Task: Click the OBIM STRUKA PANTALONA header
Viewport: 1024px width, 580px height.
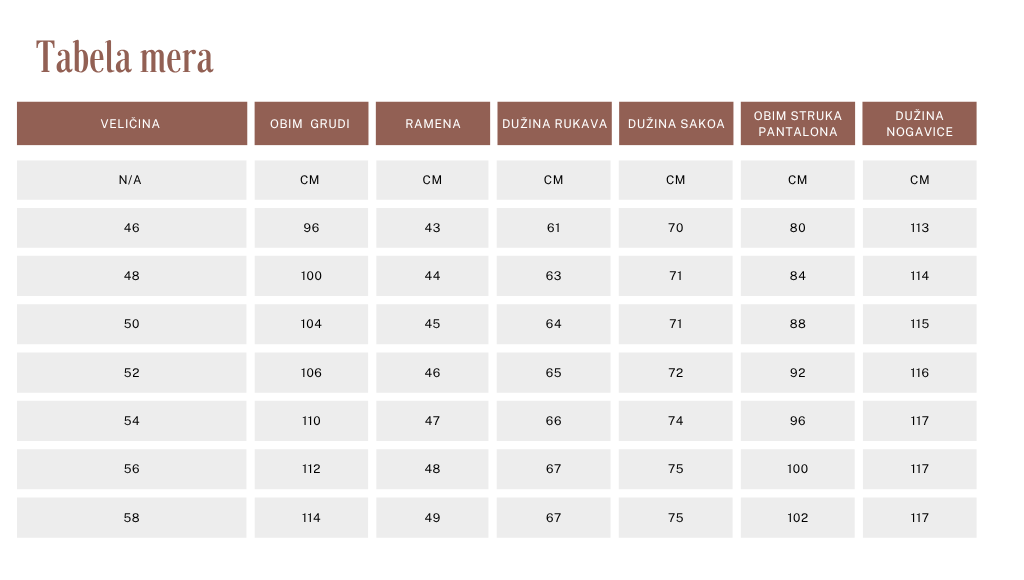Action: point(797,123)
